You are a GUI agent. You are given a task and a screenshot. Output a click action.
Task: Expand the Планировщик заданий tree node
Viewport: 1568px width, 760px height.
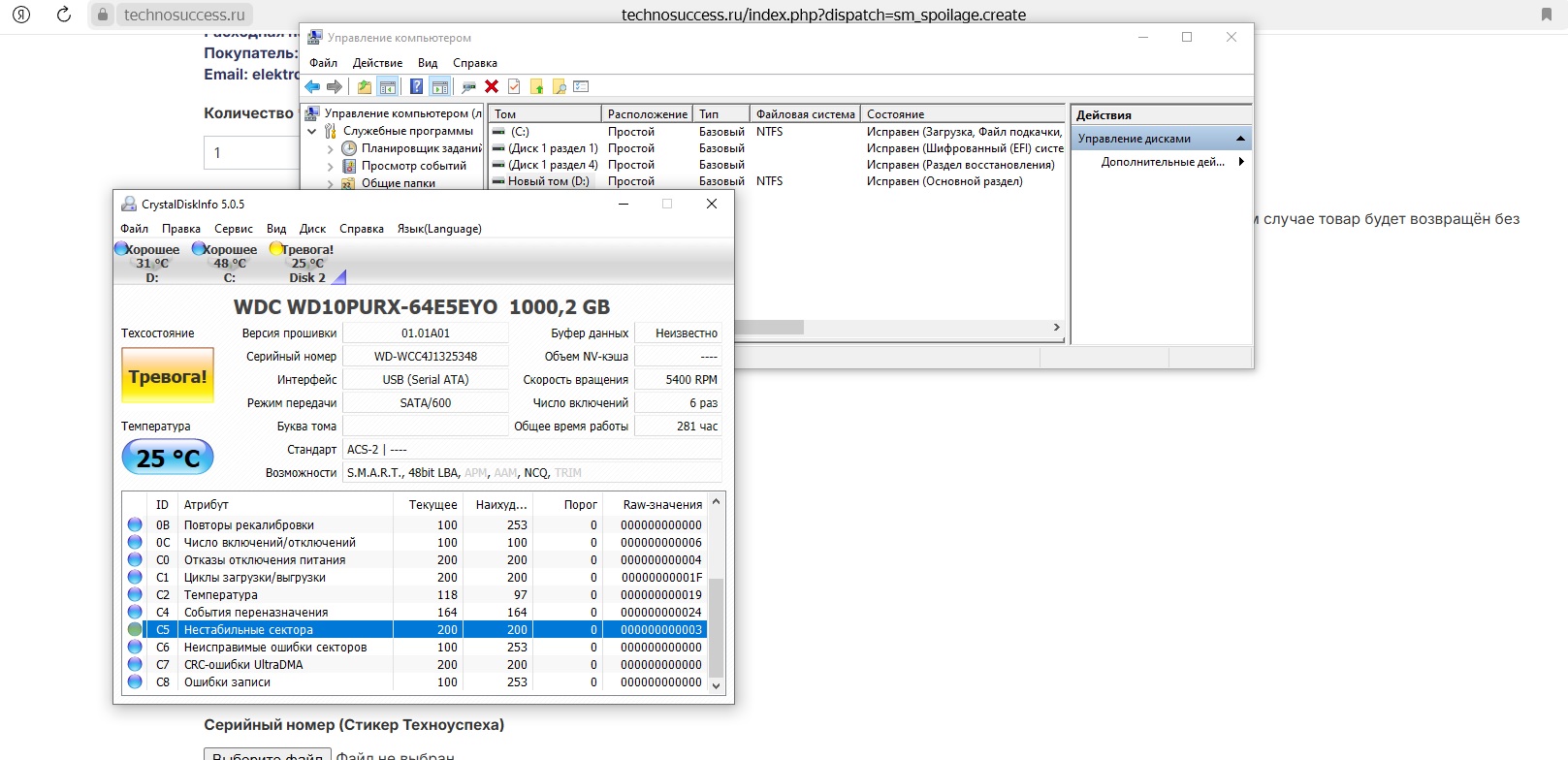pyautogui.click(x=330, y=149)
